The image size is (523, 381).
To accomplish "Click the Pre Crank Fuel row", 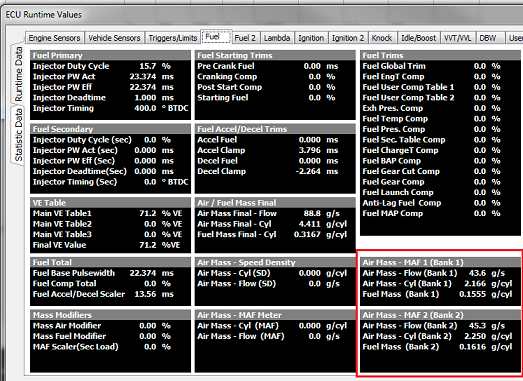I will tap(275, 66).
